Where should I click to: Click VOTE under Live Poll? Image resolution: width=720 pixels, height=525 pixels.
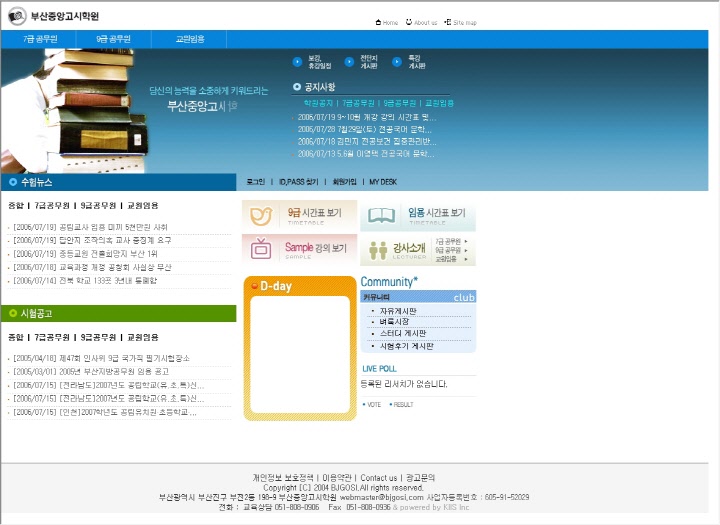(373, 404)
